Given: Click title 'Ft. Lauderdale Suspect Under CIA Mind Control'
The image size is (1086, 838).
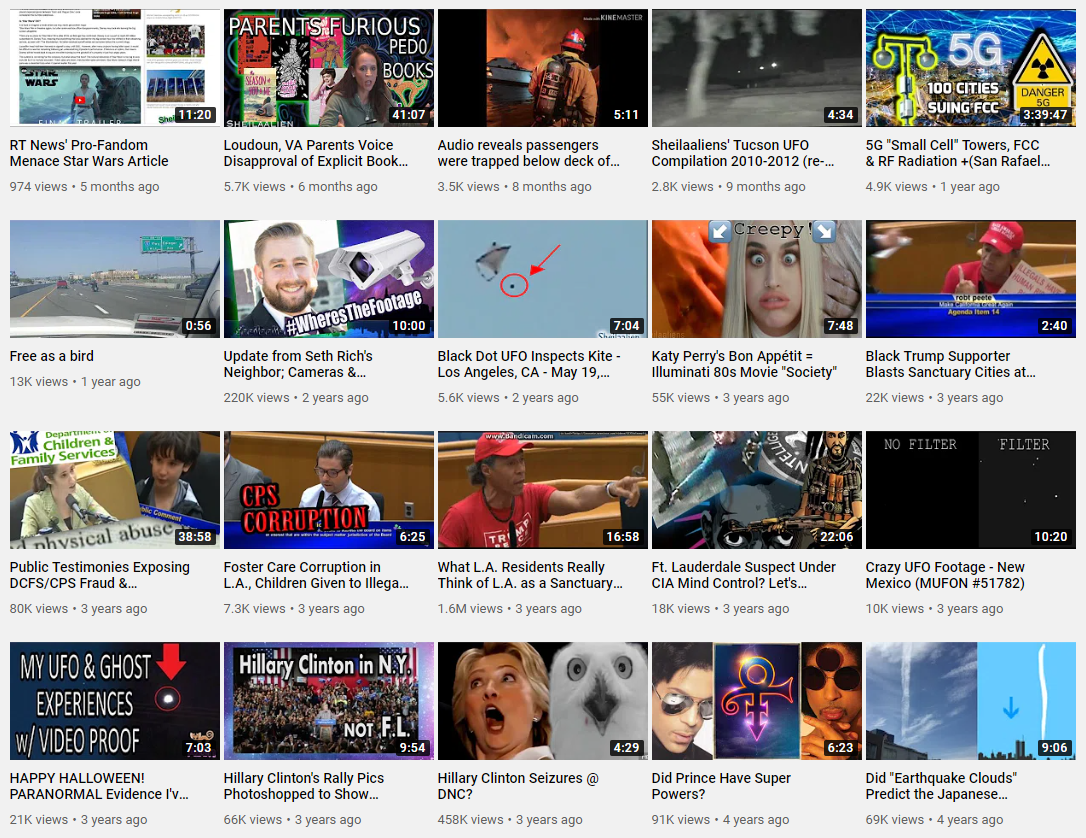Looking at the screenshot, I should pyautogui.click(x=744, y=575).
